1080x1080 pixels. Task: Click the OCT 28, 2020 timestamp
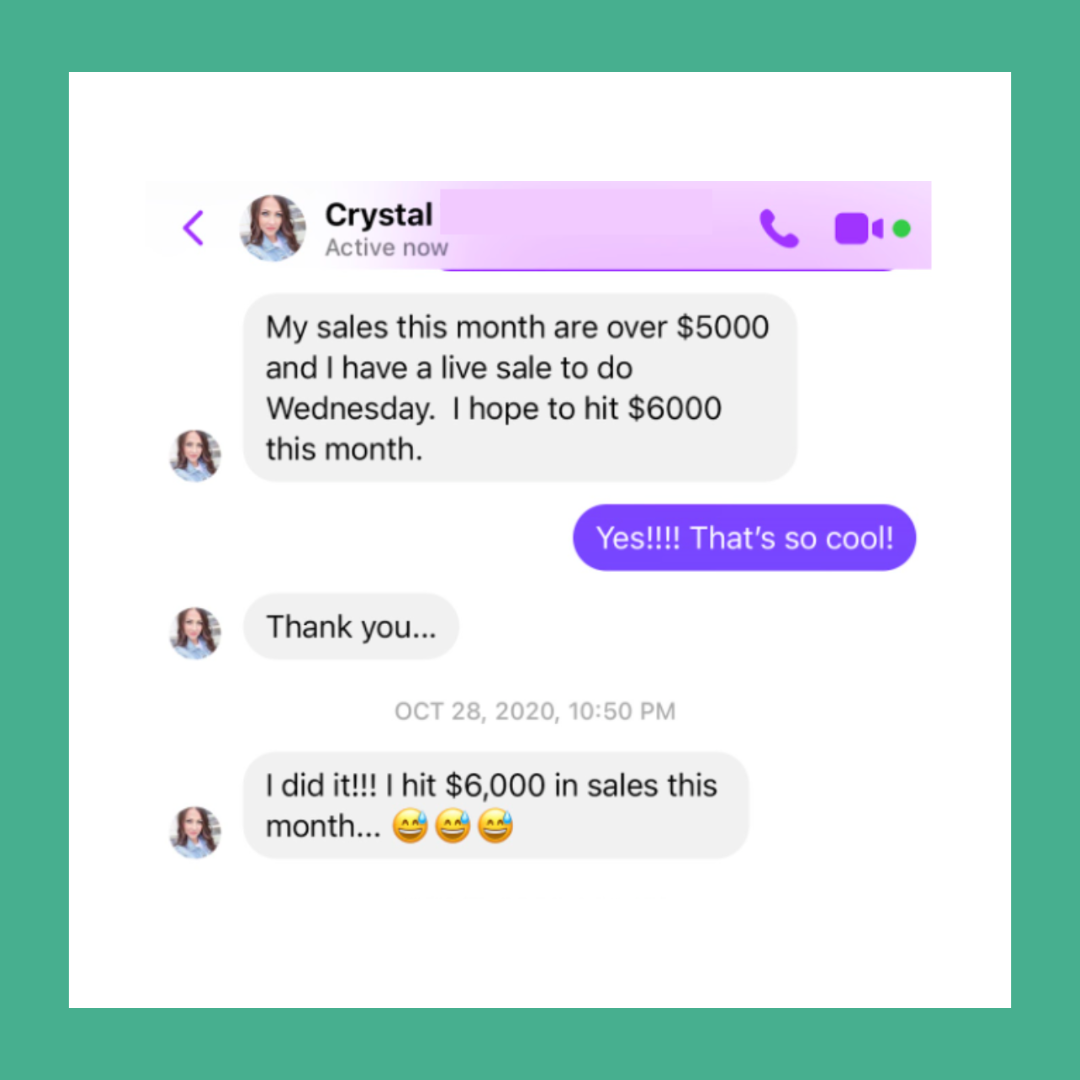535,712
